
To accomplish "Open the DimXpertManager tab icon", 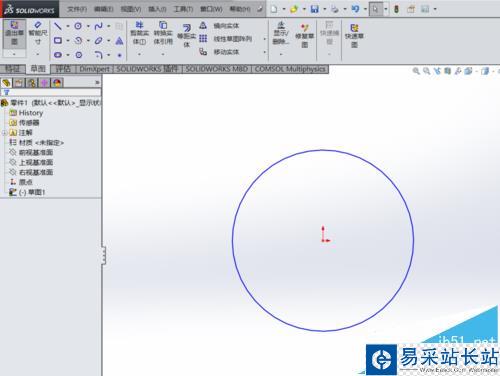I will coord(44,83).
